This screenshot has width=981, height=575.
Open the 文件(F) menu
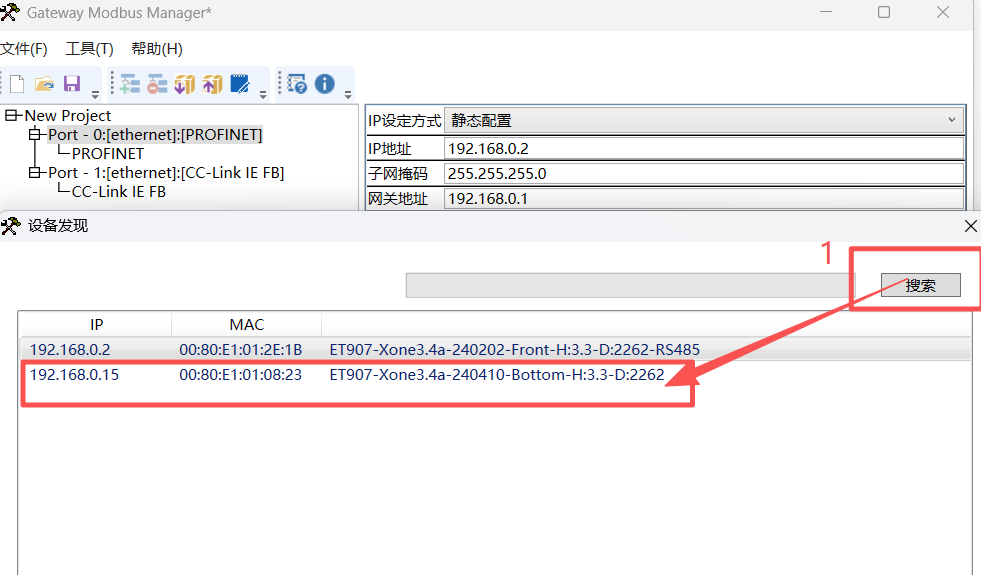tap(24, 49)
